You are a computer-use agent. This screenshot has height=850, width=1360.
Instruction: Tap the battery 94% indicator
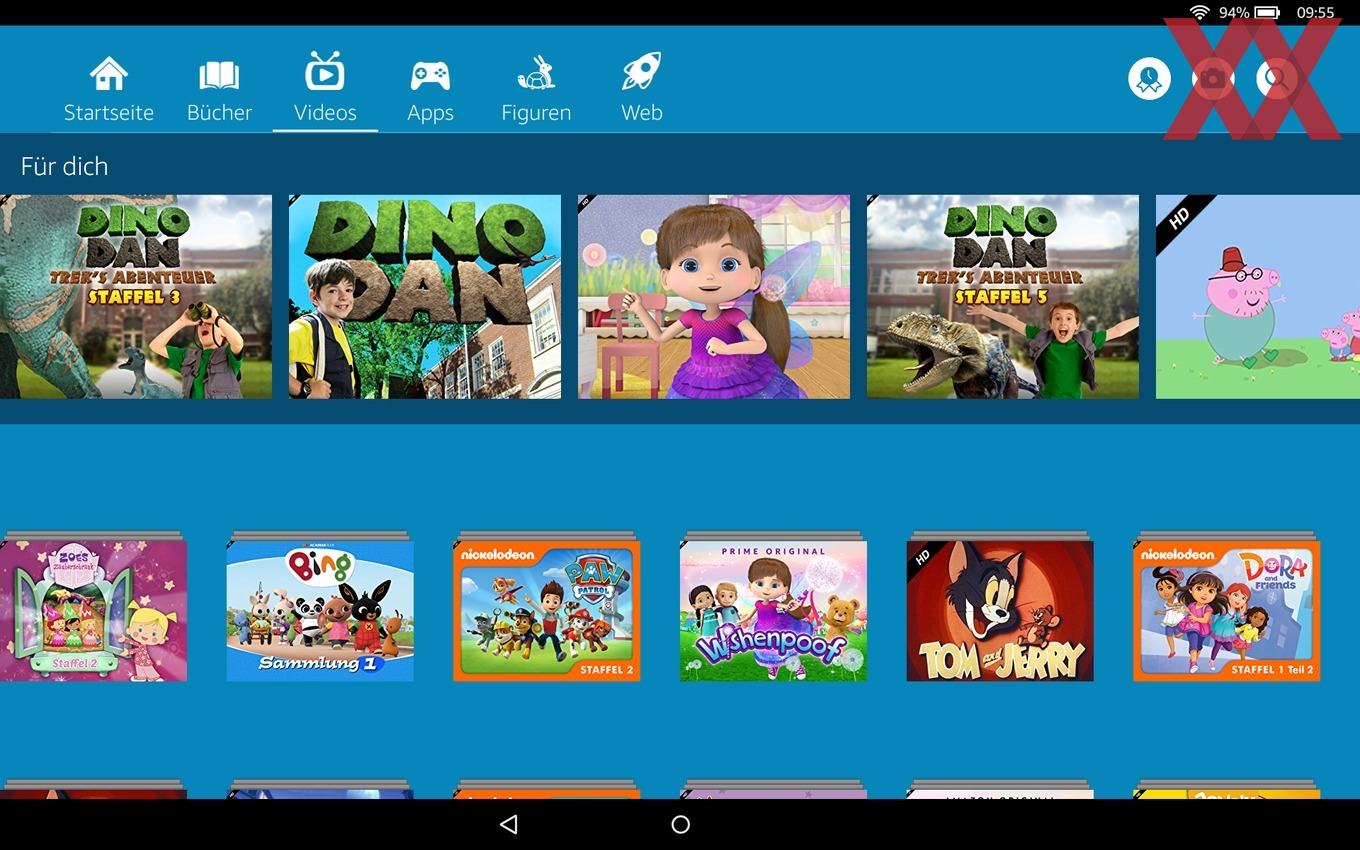click(1249, 12)
